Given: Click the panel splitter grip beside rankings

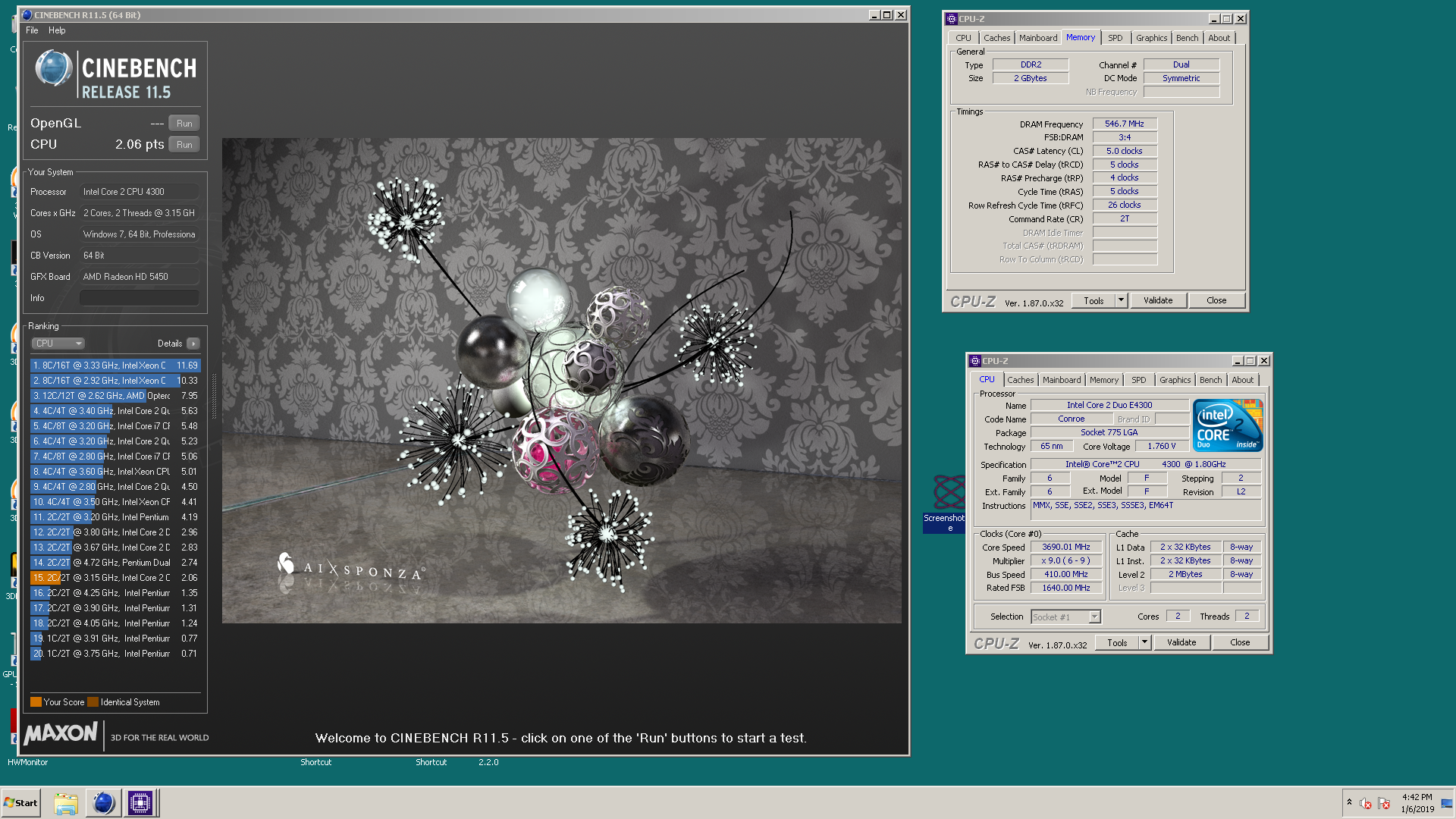Looking at the screenshot, I should (x=214, y=396).
